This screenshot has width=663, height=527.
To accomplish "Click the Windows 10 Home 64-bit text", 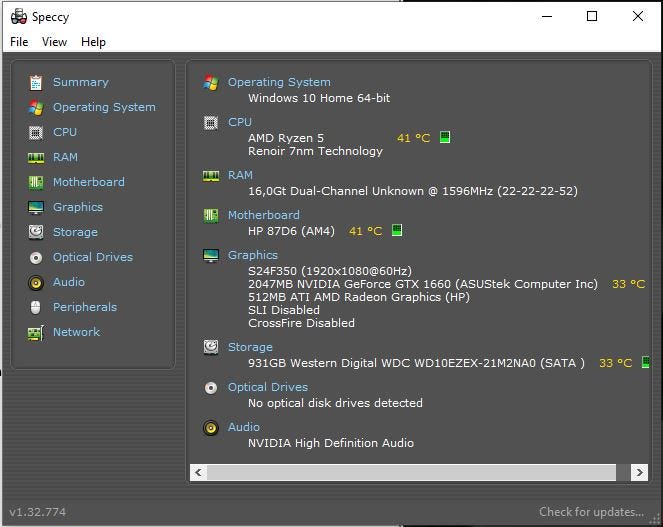I will [319, 98].
